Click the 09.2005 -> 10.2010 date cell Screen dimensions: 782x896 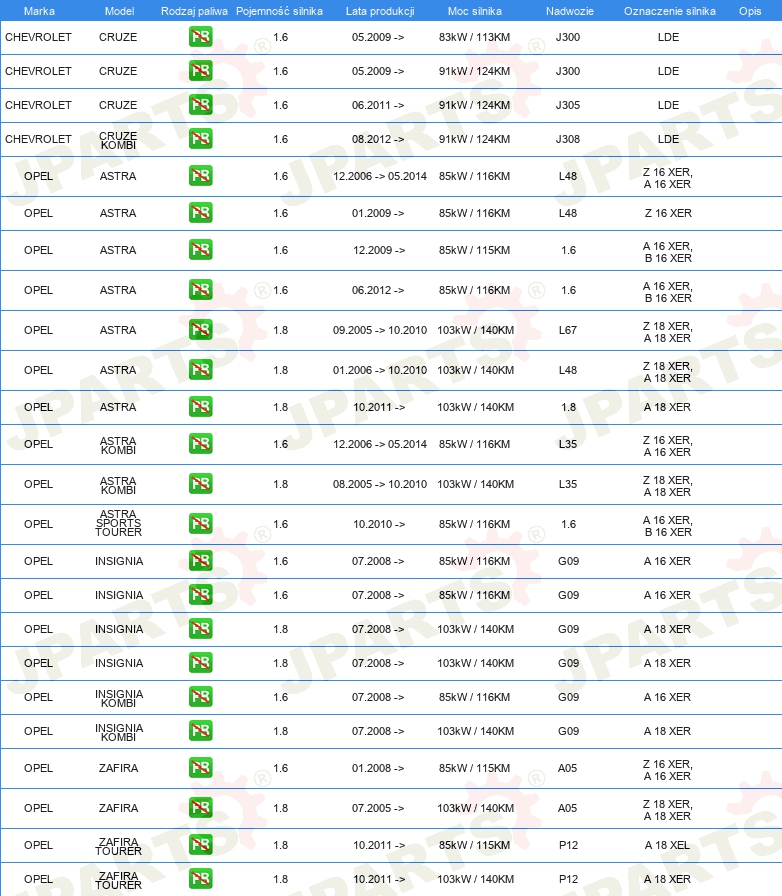380,330
